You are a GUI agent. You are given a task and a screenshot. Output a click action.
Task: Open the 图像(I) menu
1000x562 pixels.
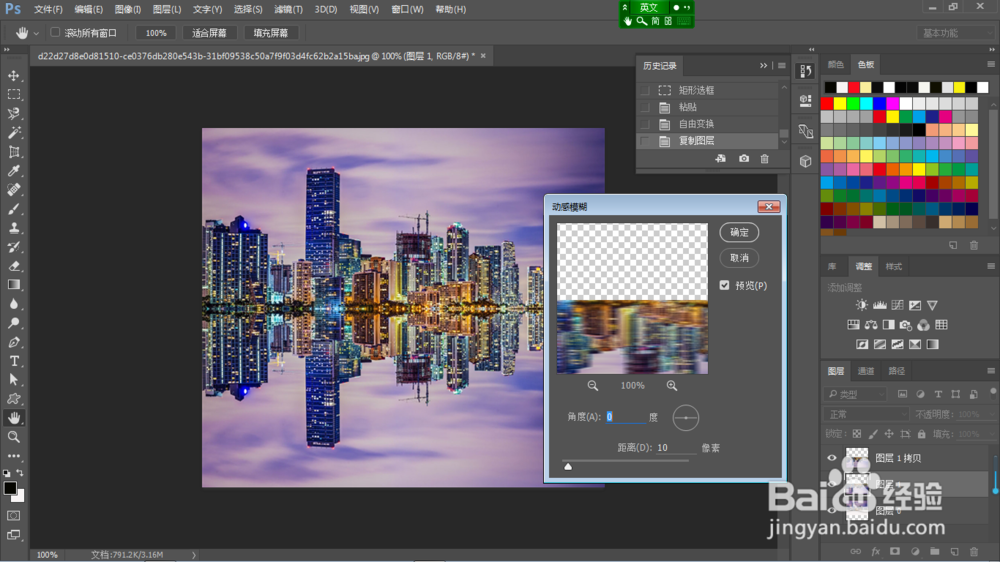tap(128, 10)
